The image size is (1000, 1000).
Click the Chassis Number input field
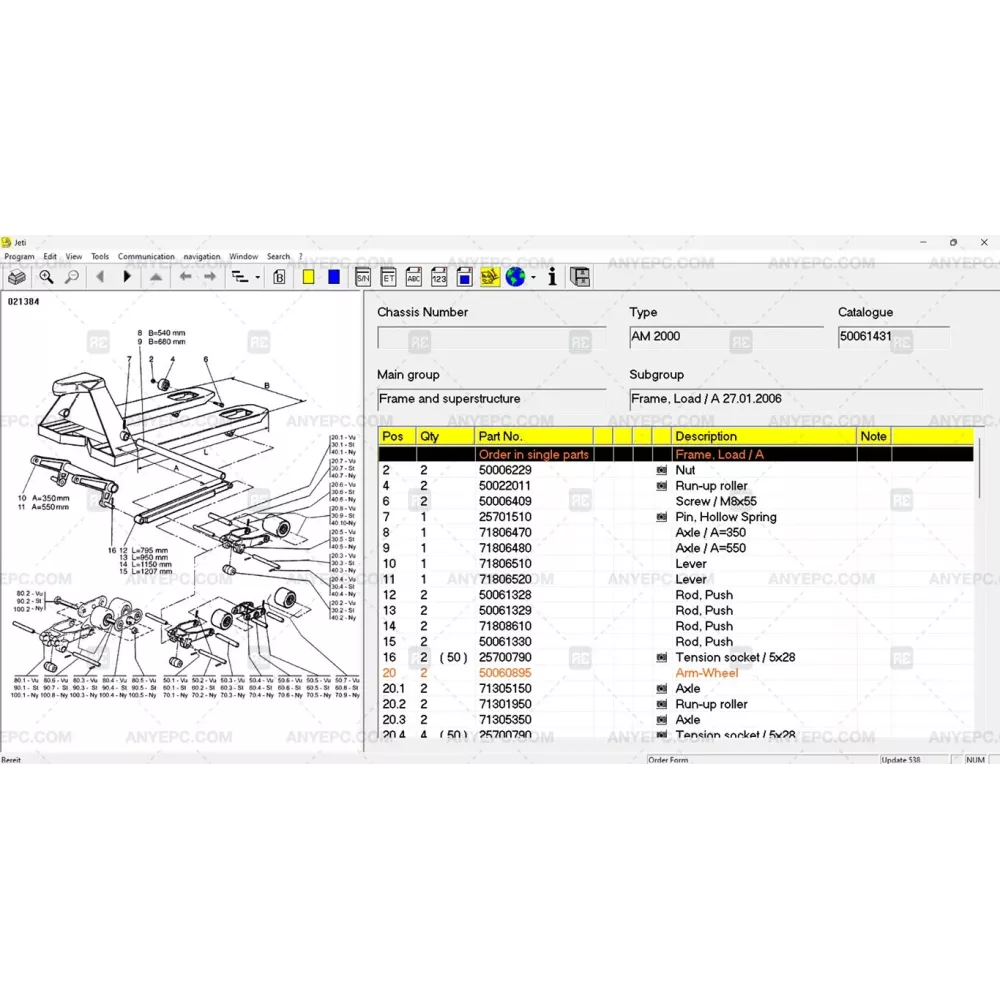pos(490,338)
